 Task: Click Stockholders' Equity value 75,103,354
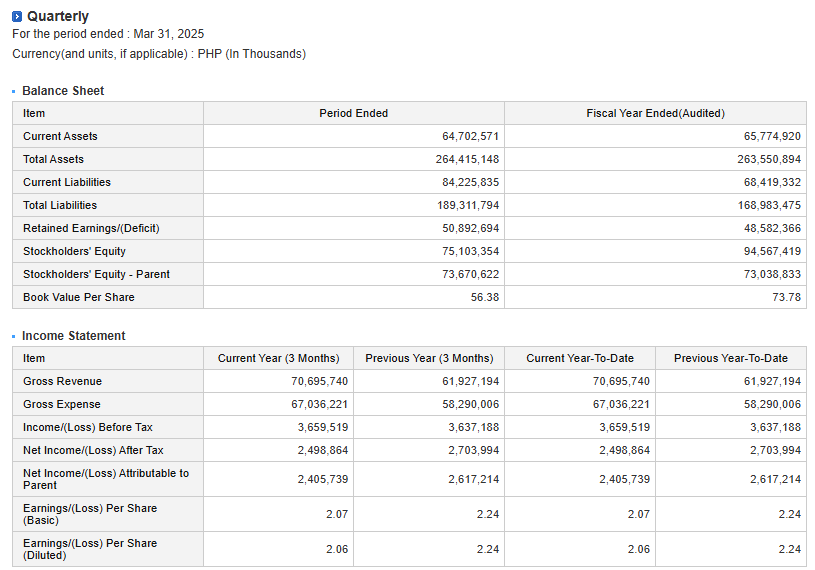click(x=470, y=251)
